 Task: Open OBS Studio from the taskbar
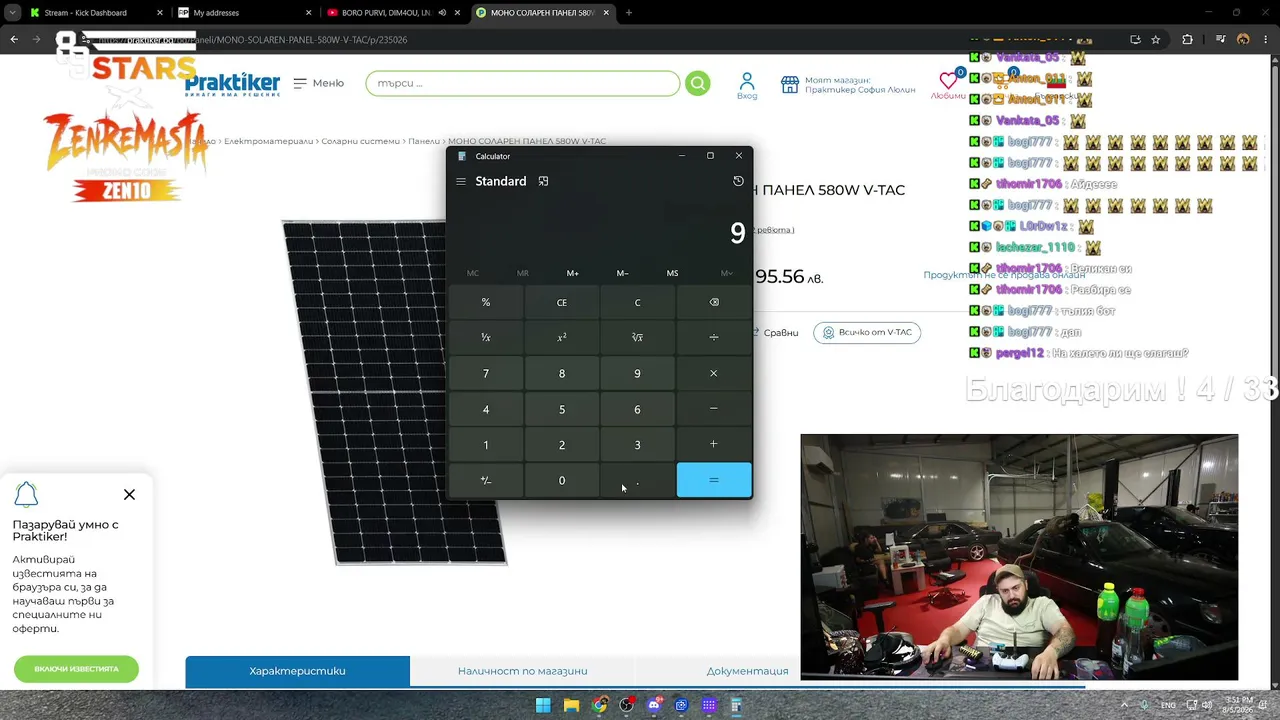626,705
